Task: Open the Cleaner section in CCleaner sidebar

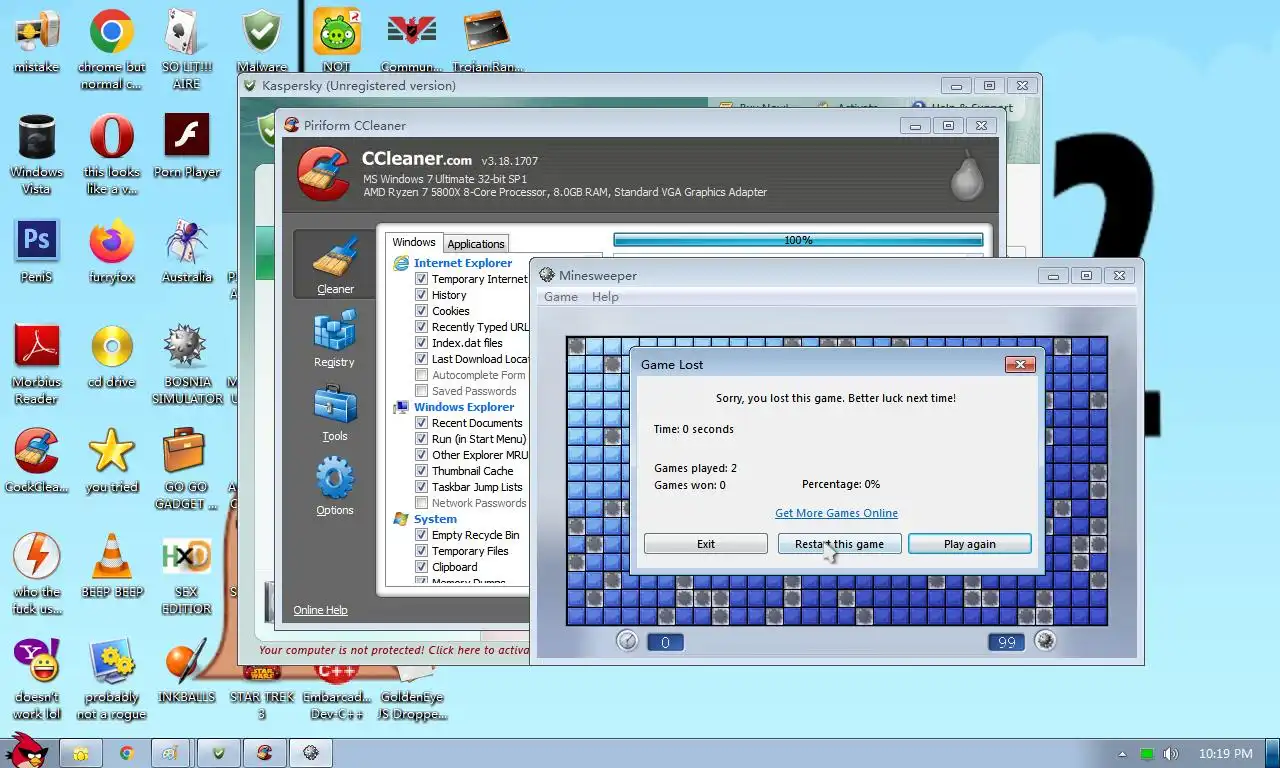Action: pos(335,264)
